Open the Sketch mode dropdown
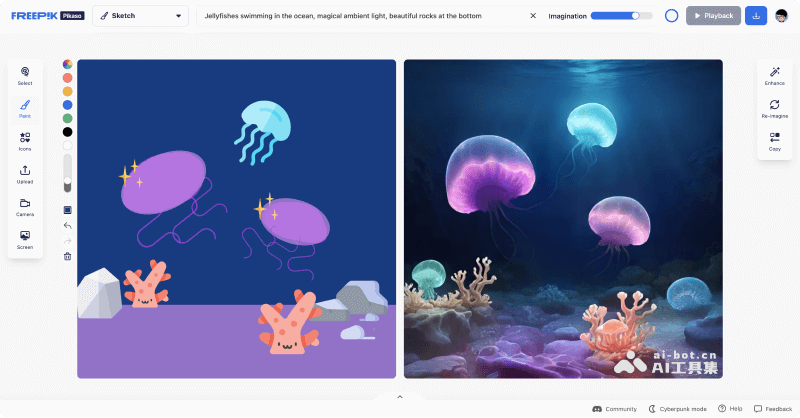800x418 pixels. (140, 16)
